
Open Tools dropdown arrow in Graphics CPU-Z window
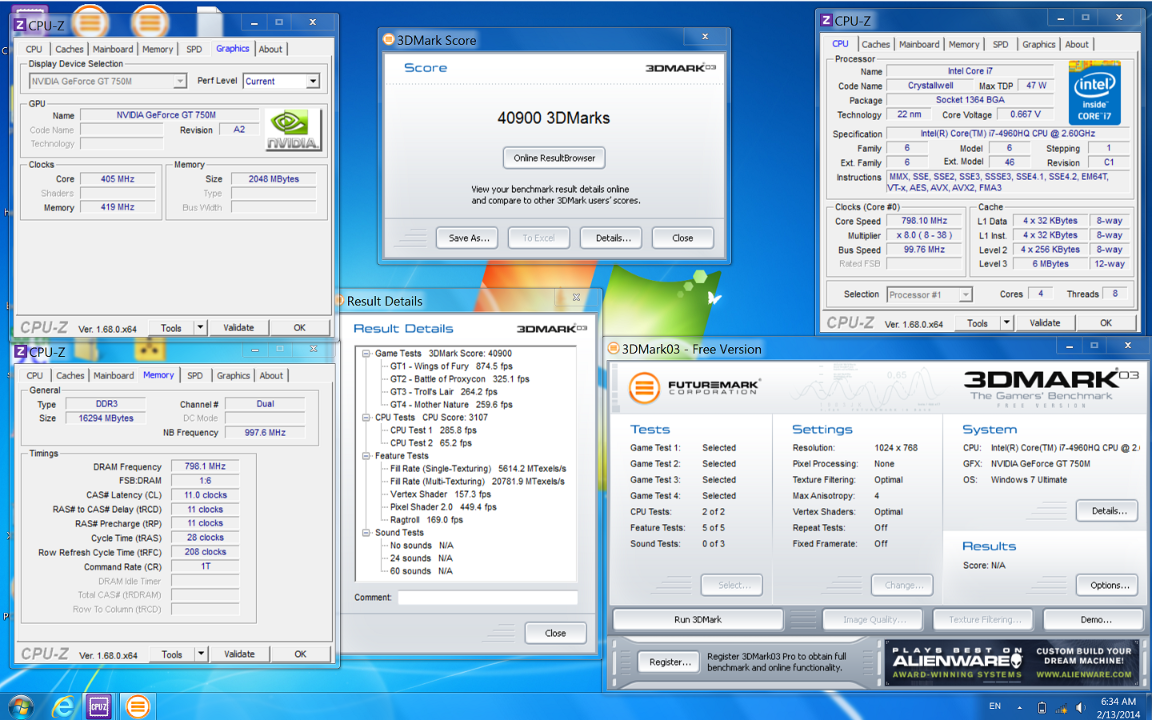(x=201, y=328)
